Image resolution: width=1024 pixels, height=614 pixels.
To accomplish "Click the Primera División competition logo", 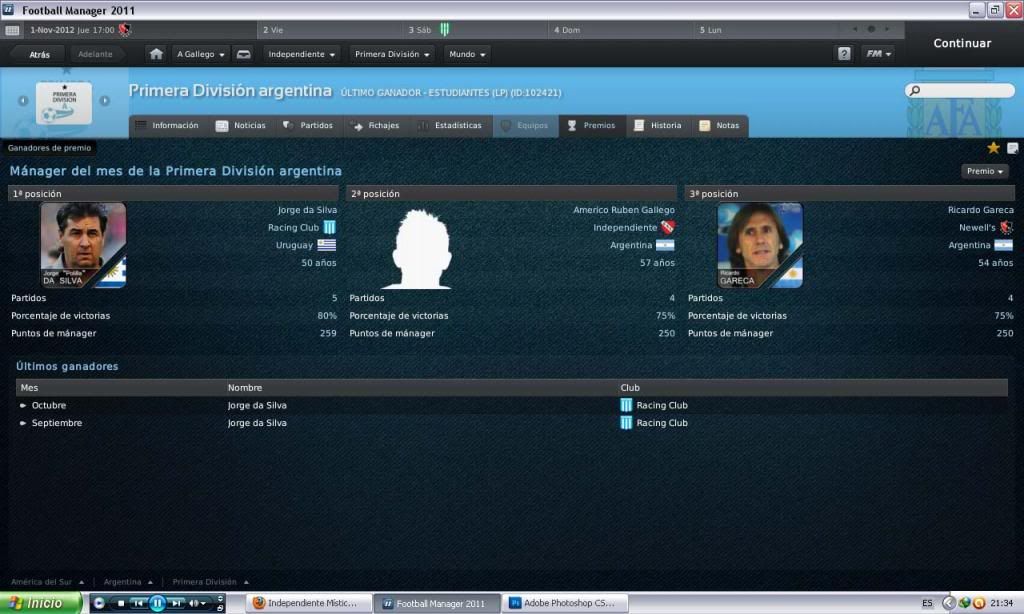I will (64, 103).
